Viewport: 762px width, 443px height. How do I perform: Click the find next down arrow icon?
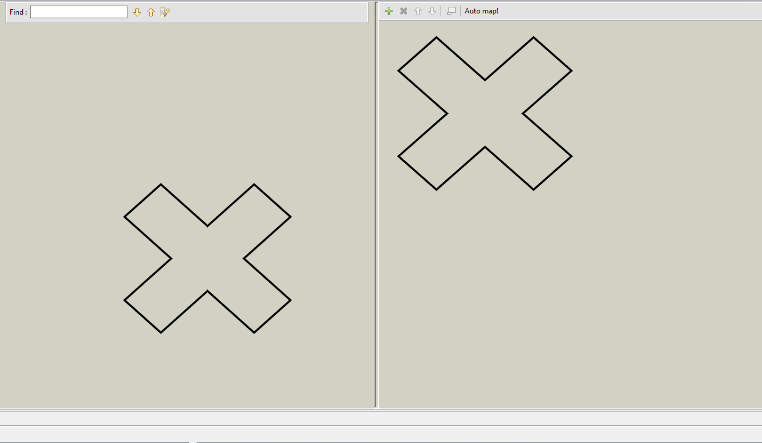(137, 12)
